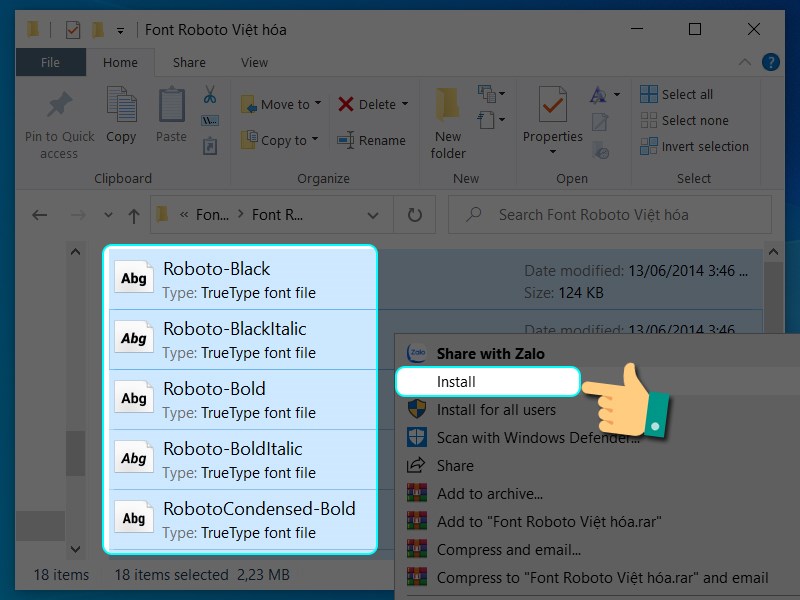Click the New item icon
This screenshot has width=800, height=600.
pos(486,93)
